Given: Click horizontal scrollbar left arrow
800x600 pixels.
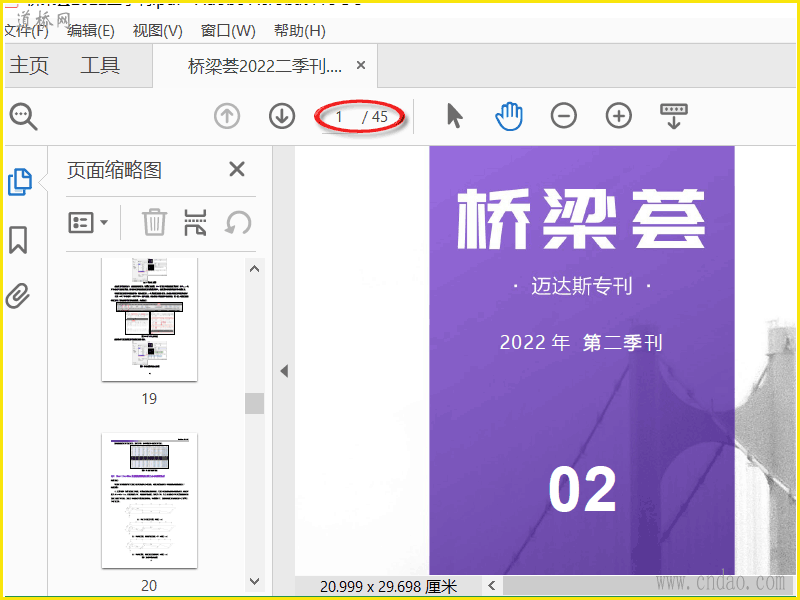Looking at the screenshot, I should pyautogui.click(x=492, y=585).
